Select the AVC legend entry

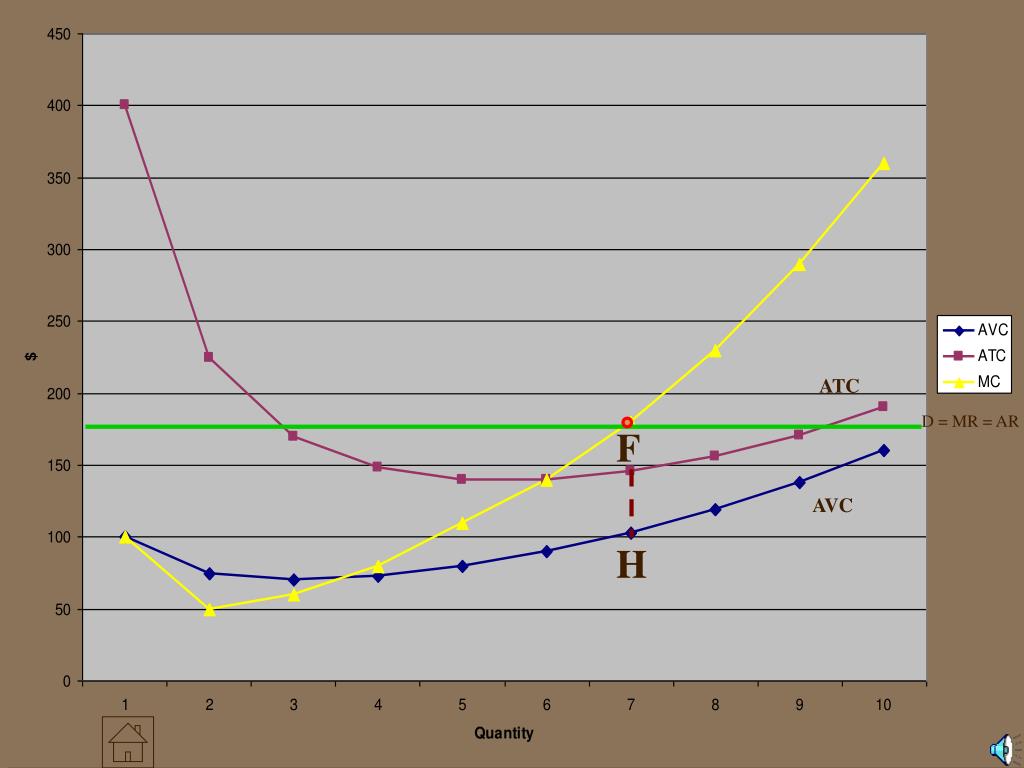click(x=975, y=330)
